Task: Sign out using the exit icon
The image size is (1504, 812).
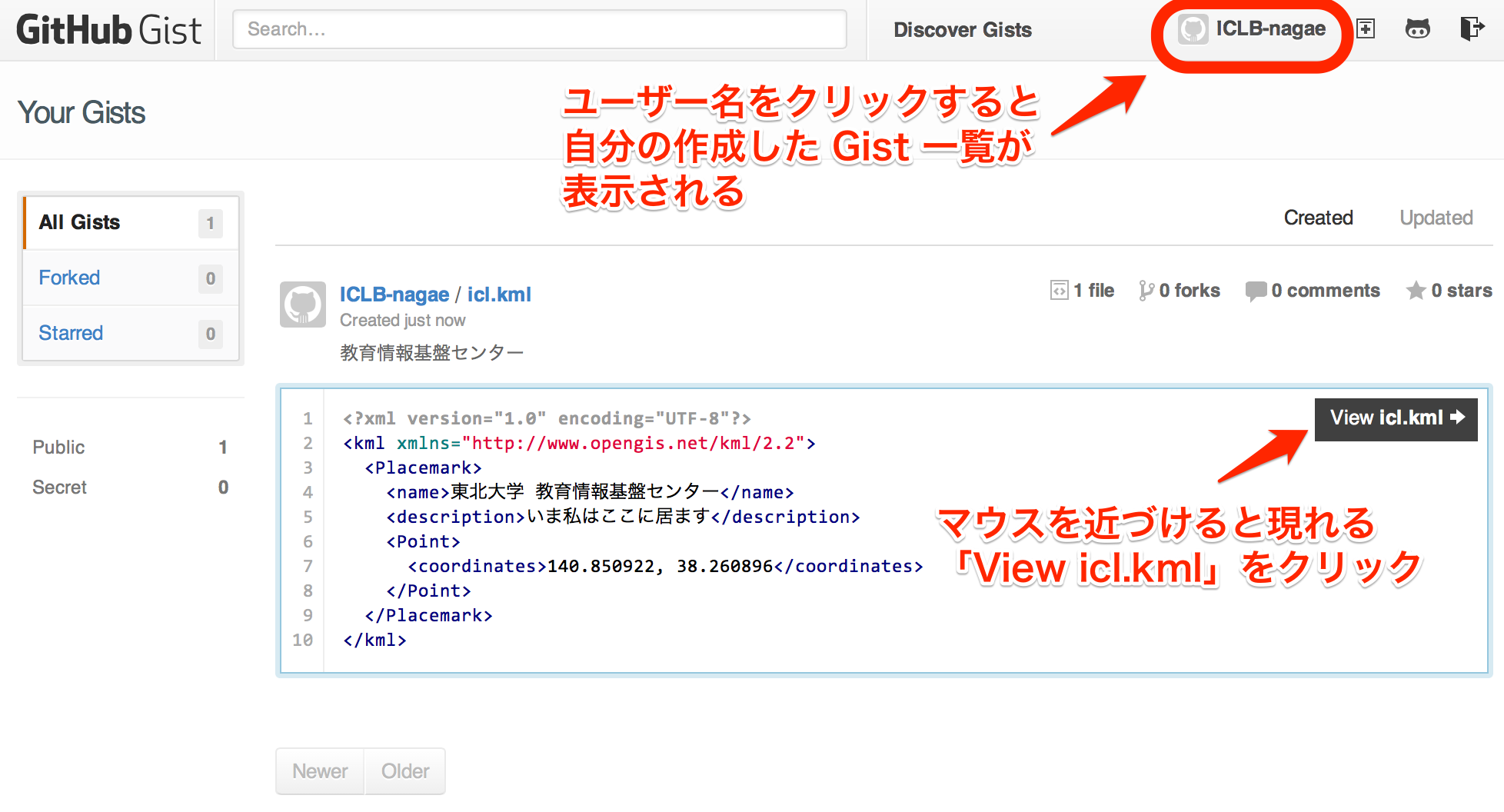Action: pyautogui.click(x=1472, y=29)
